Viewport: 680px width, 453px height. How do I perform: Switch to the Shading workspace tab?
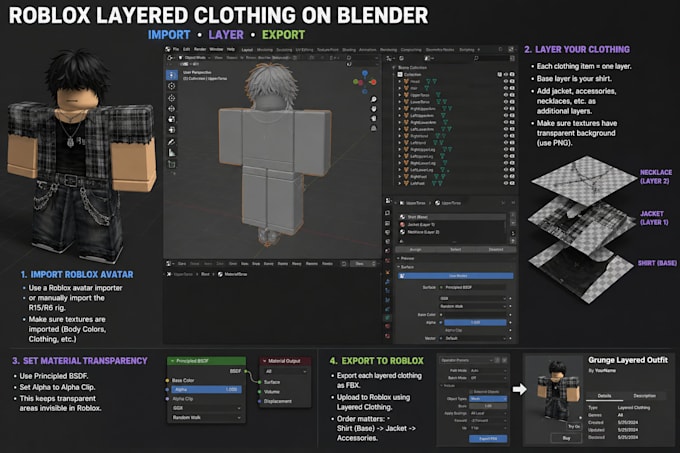click(349, 50)
